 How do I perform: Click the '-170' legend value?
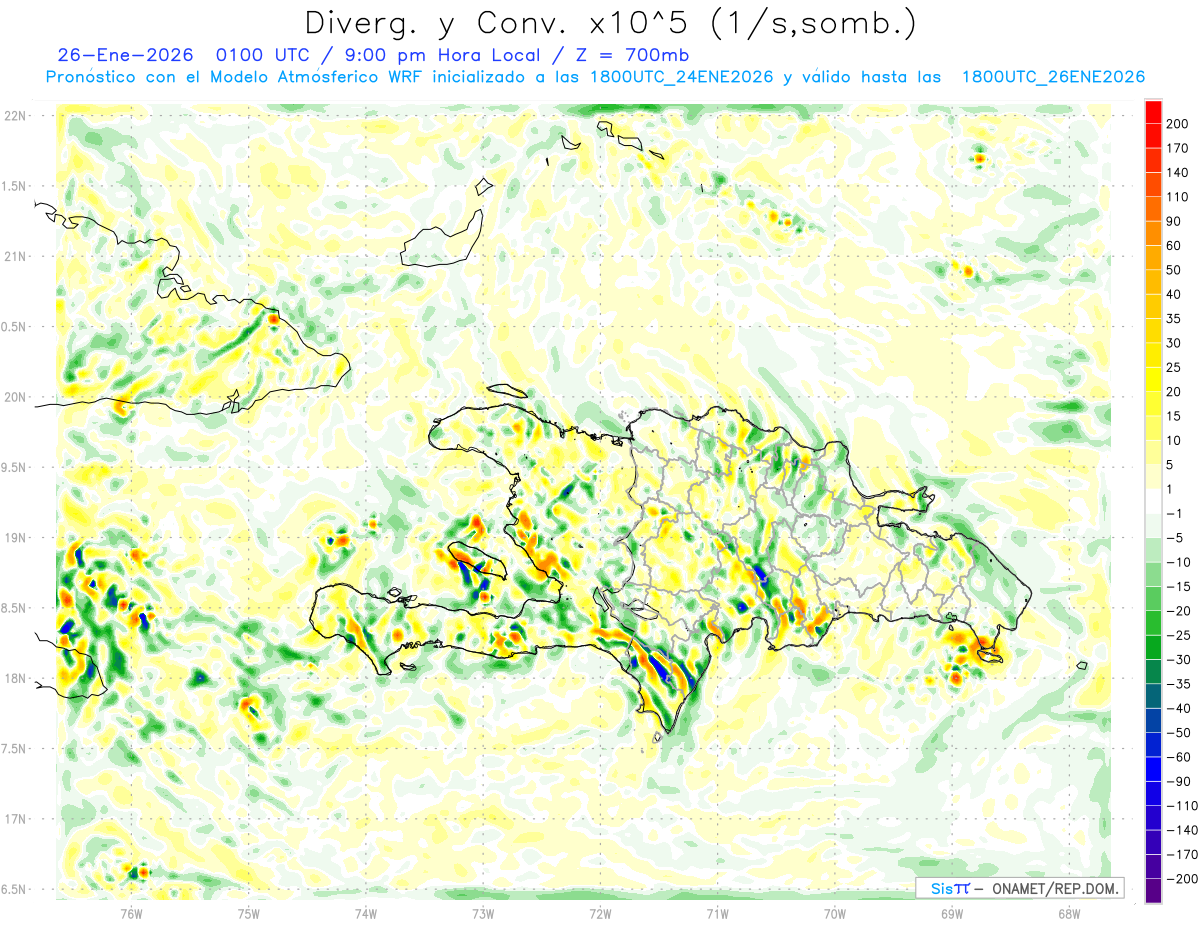point(1183,854)
